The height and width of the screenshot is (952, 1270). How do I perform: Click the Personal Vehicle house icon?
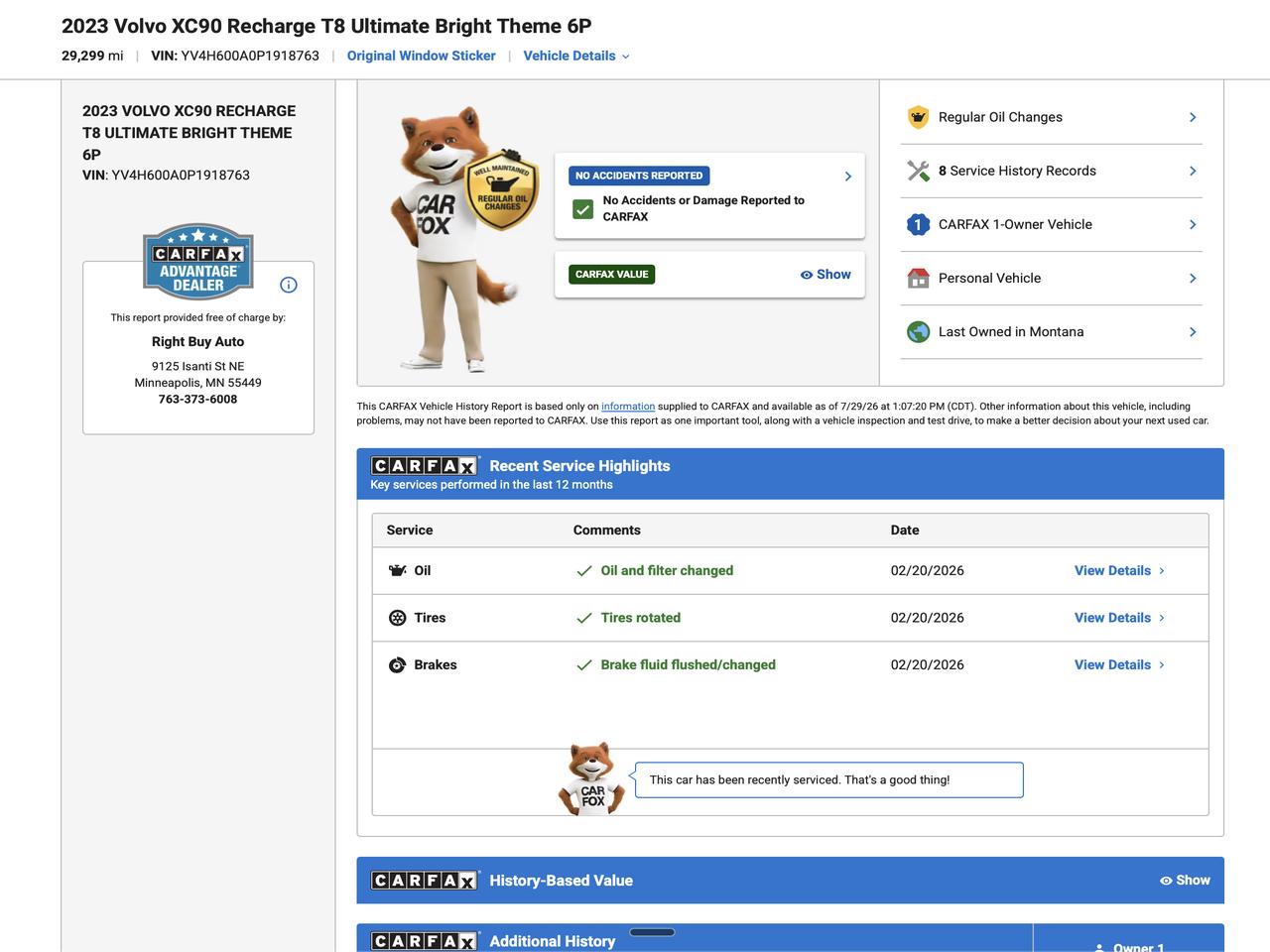click(918, 278)
